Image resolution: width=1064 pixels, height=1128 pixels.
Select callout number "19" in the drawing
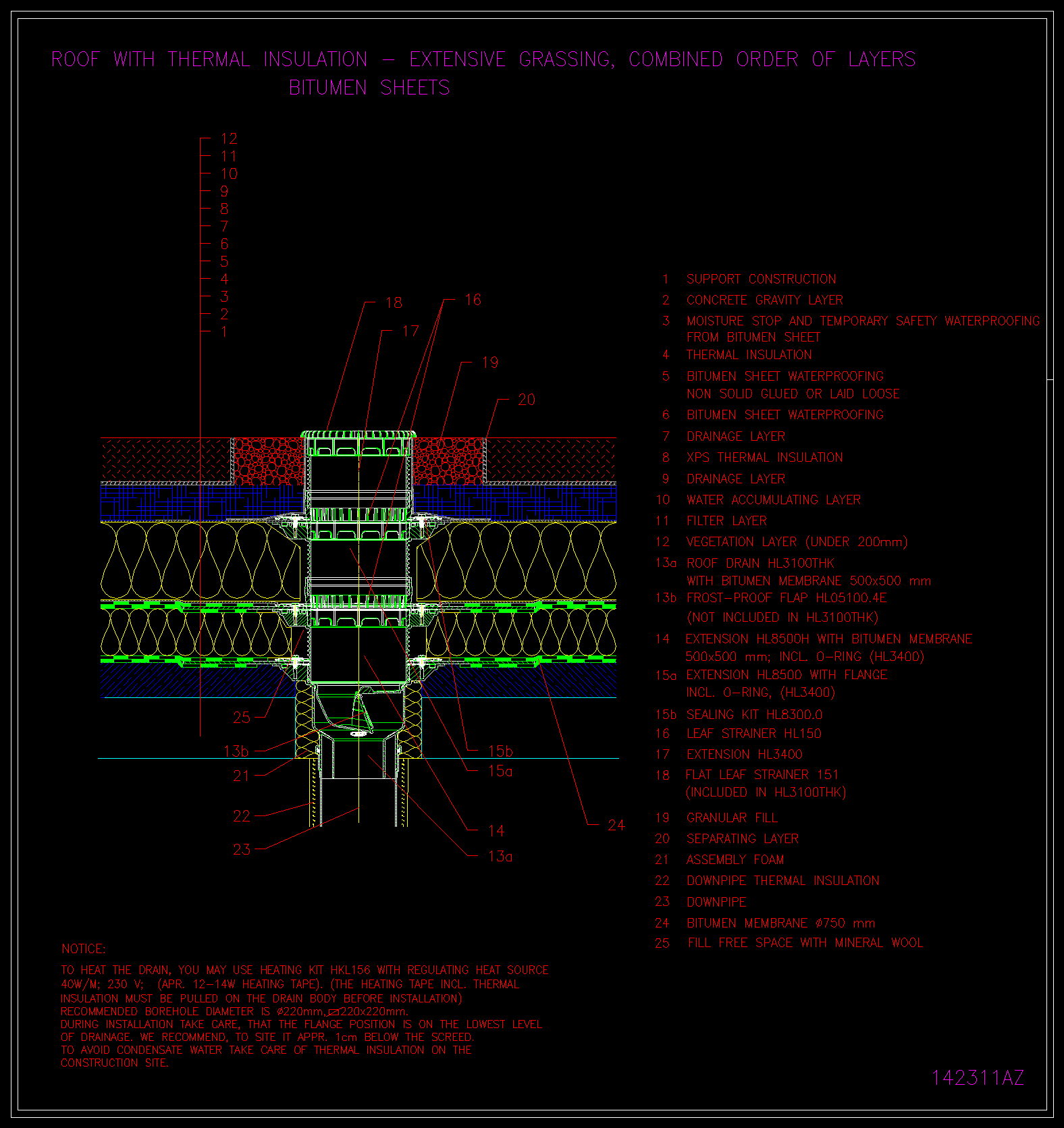(490, 363)
